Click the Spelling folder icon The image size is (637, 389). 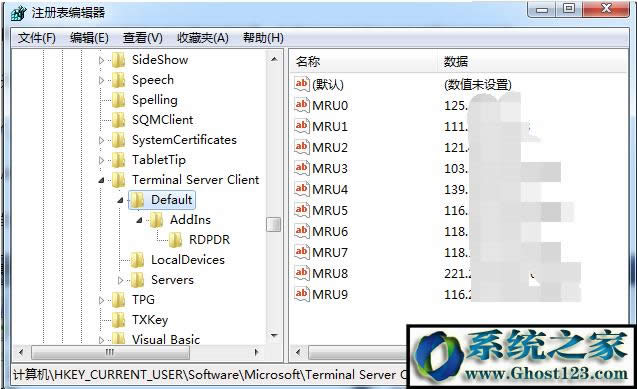click(x=119, y=100)
